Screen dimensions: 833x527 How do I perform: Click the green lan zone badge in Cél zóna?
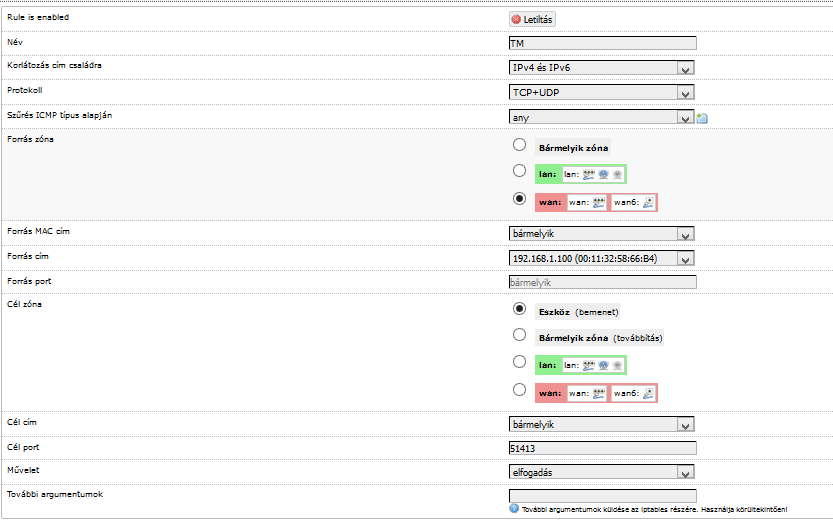pos(581,366)
